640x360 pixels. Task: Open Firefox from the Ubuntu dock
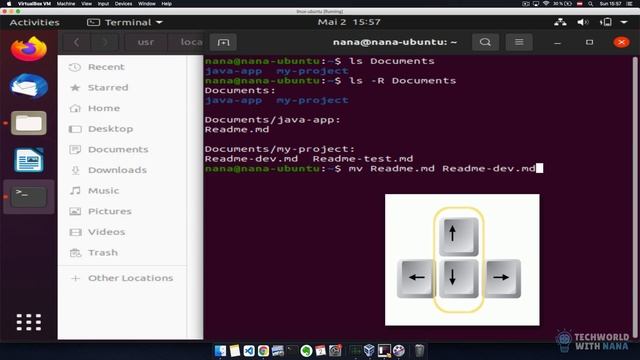[x=29, y=49]
